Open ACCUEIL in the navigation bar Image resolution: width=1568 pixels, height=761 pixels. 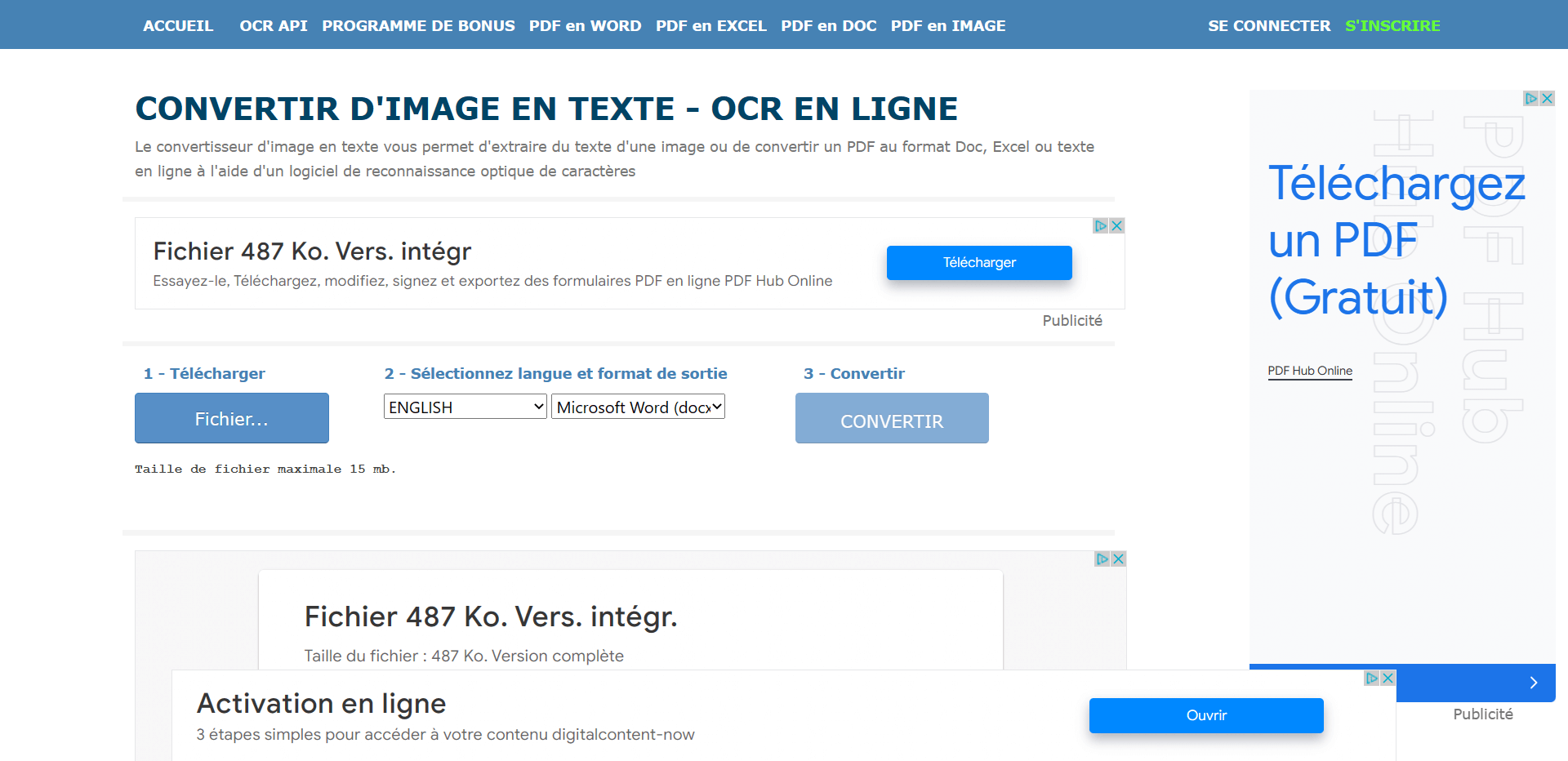pos(178,25)
